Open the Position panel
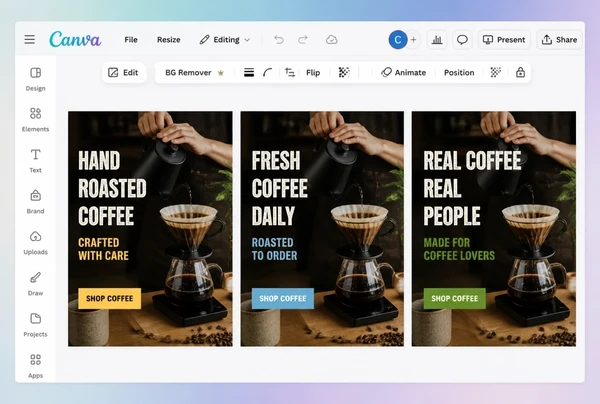Screen dimensions: 600x404 459,73
